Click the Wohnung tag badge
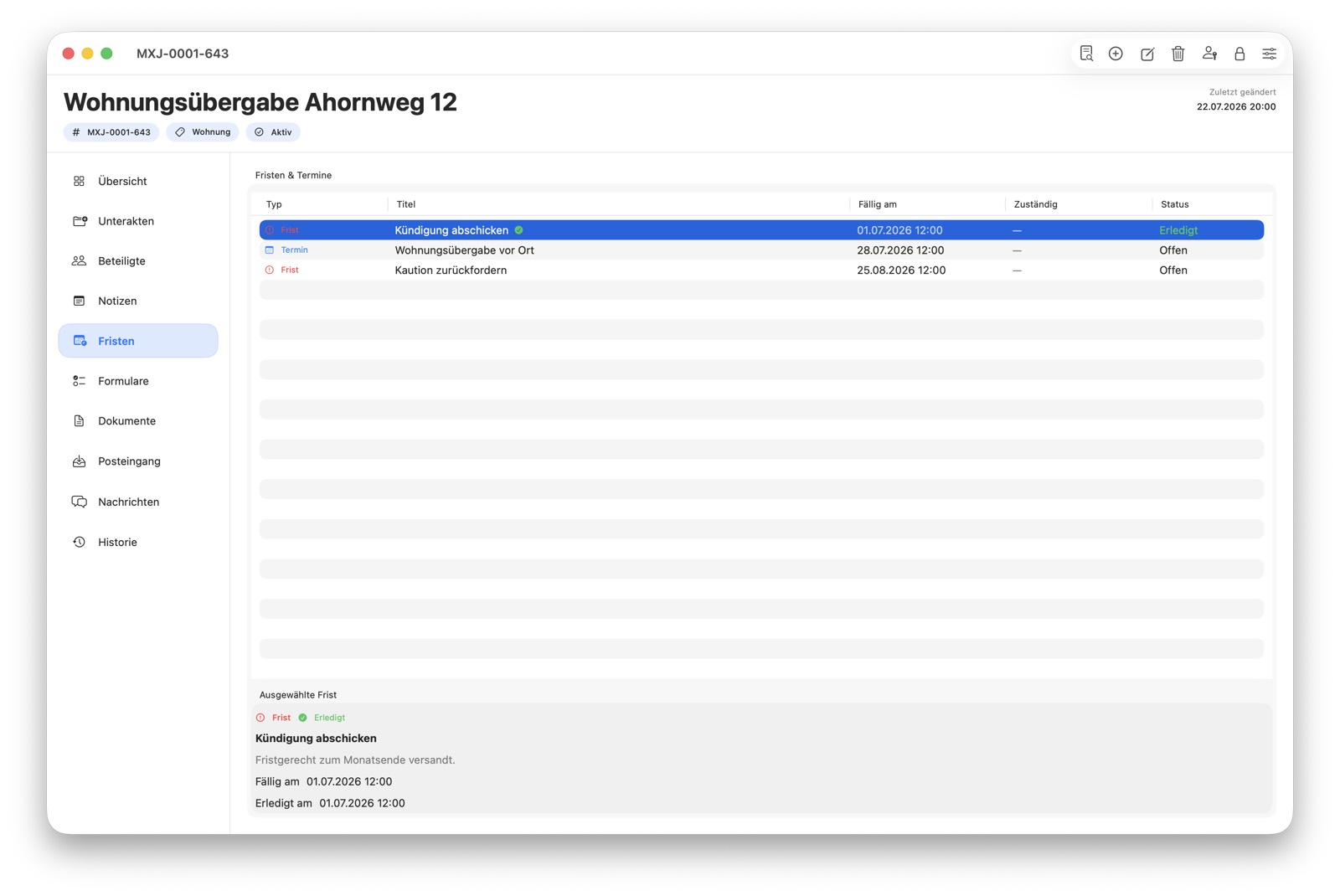1340x896 pixels. (x=203, y=132)
